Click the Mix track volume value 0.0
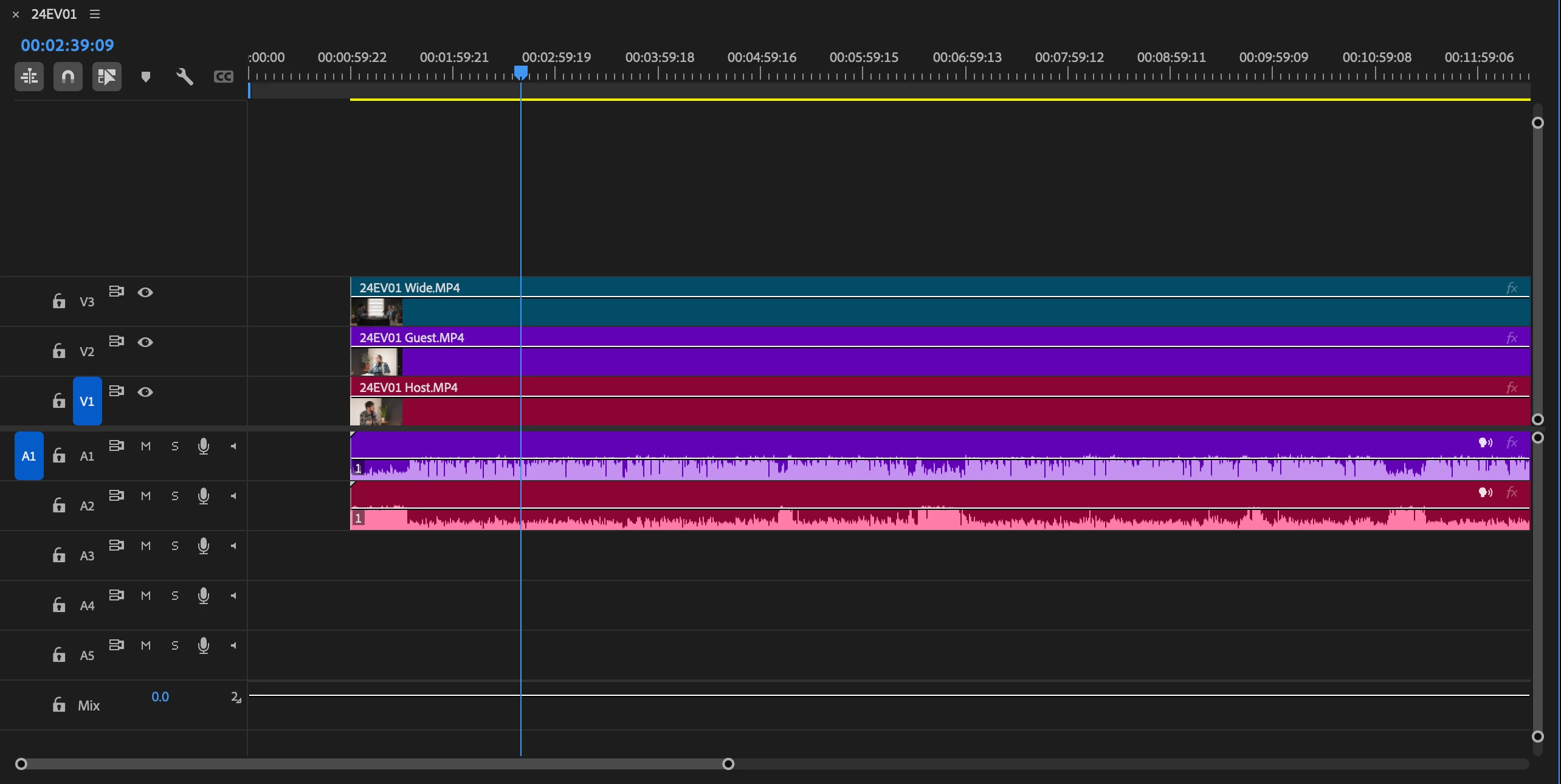 [160, 697]
